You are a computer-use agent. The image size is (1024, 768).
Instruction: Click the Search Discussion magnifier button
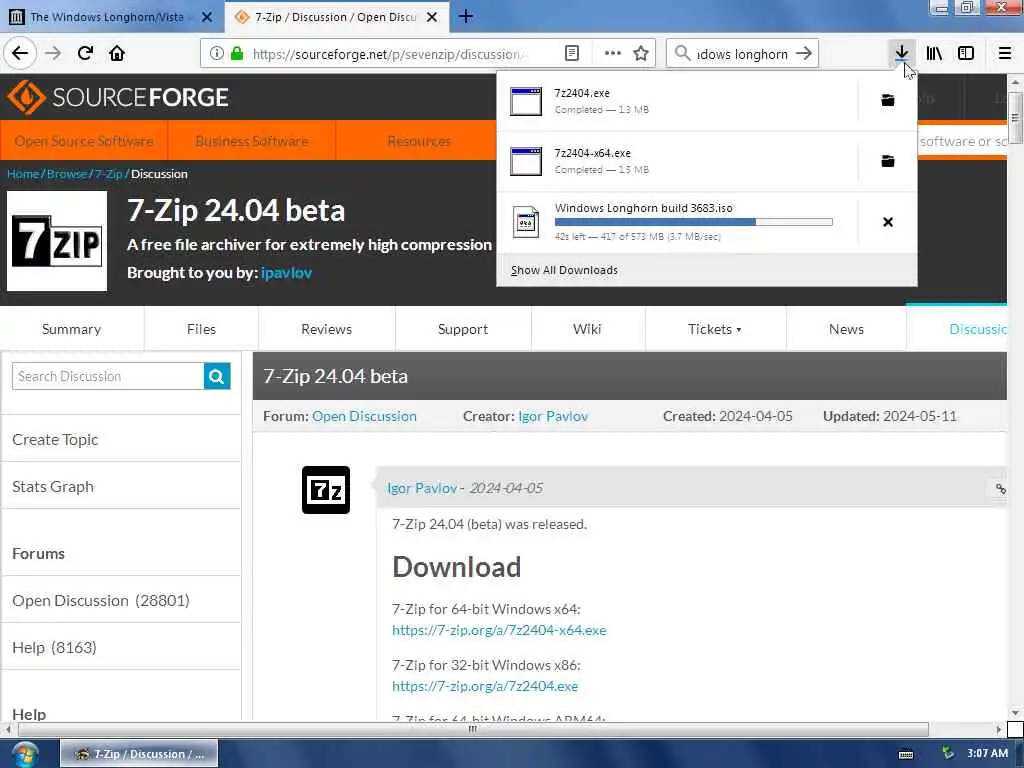click(217, 376)
